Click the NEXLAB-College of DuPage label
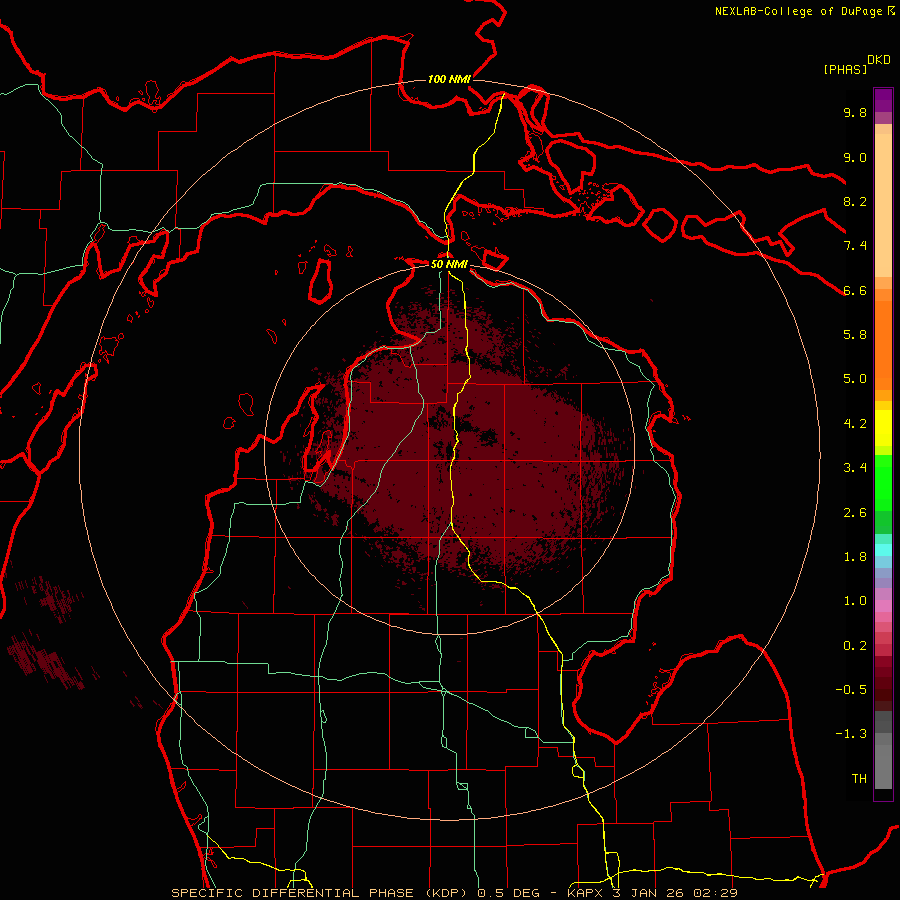Image resolution: width=900 pixels, height=900 pixels. coord(798,11)
